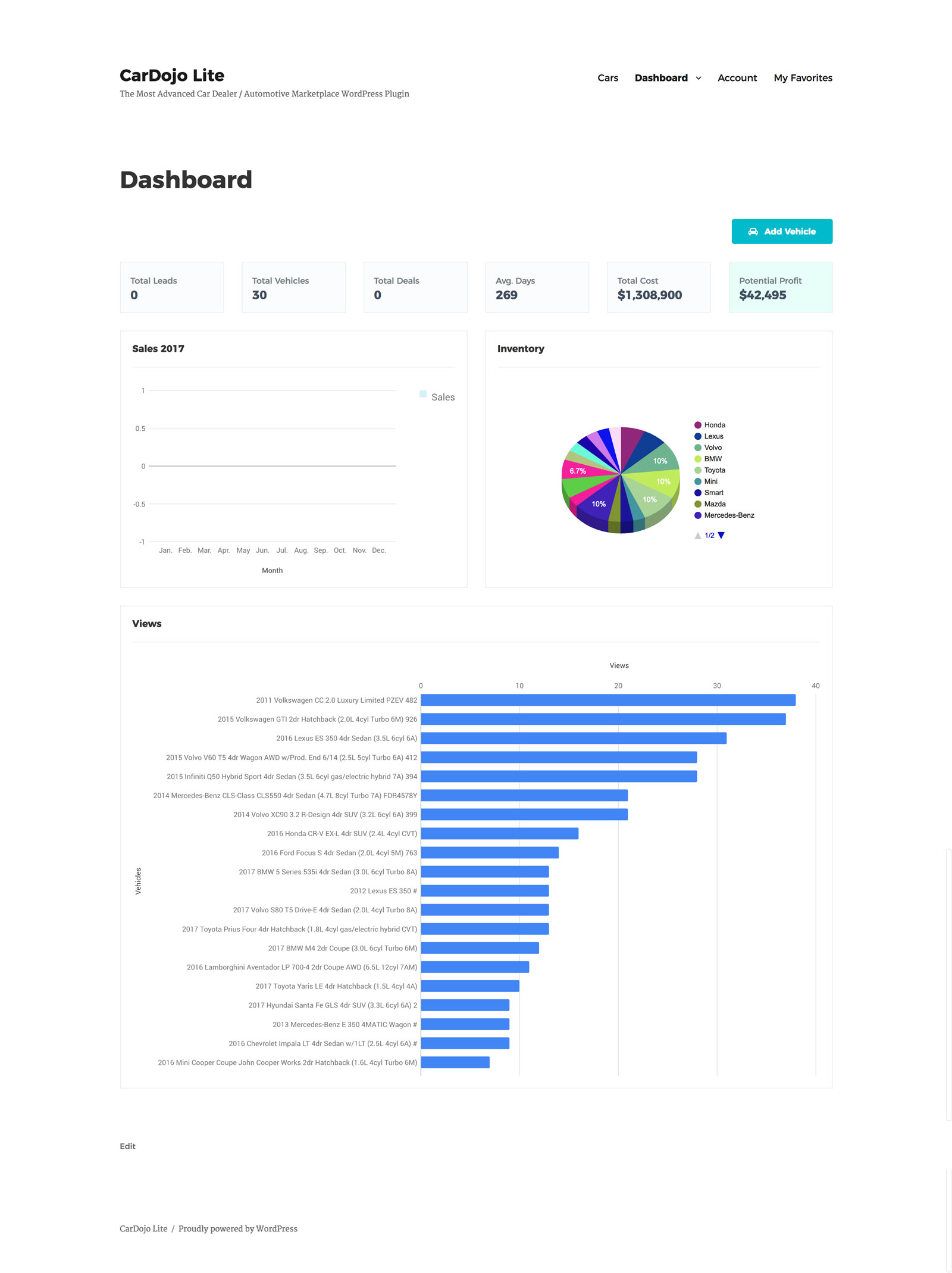Select the Potential Profit stat card
The height and width of the screenshot is (1273, 952).
coord(781,287)
